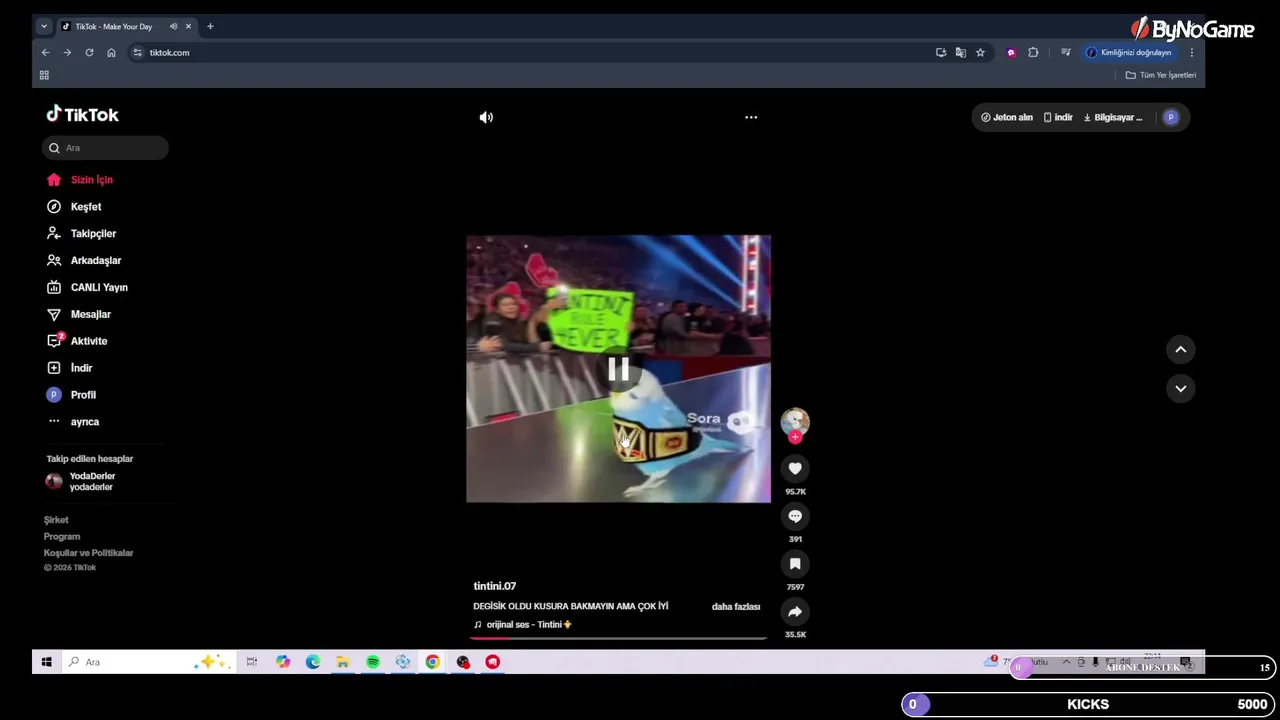1280x720 pixels.
Task: Open the Windows Start menu
Action: click(x=46, y=662)
